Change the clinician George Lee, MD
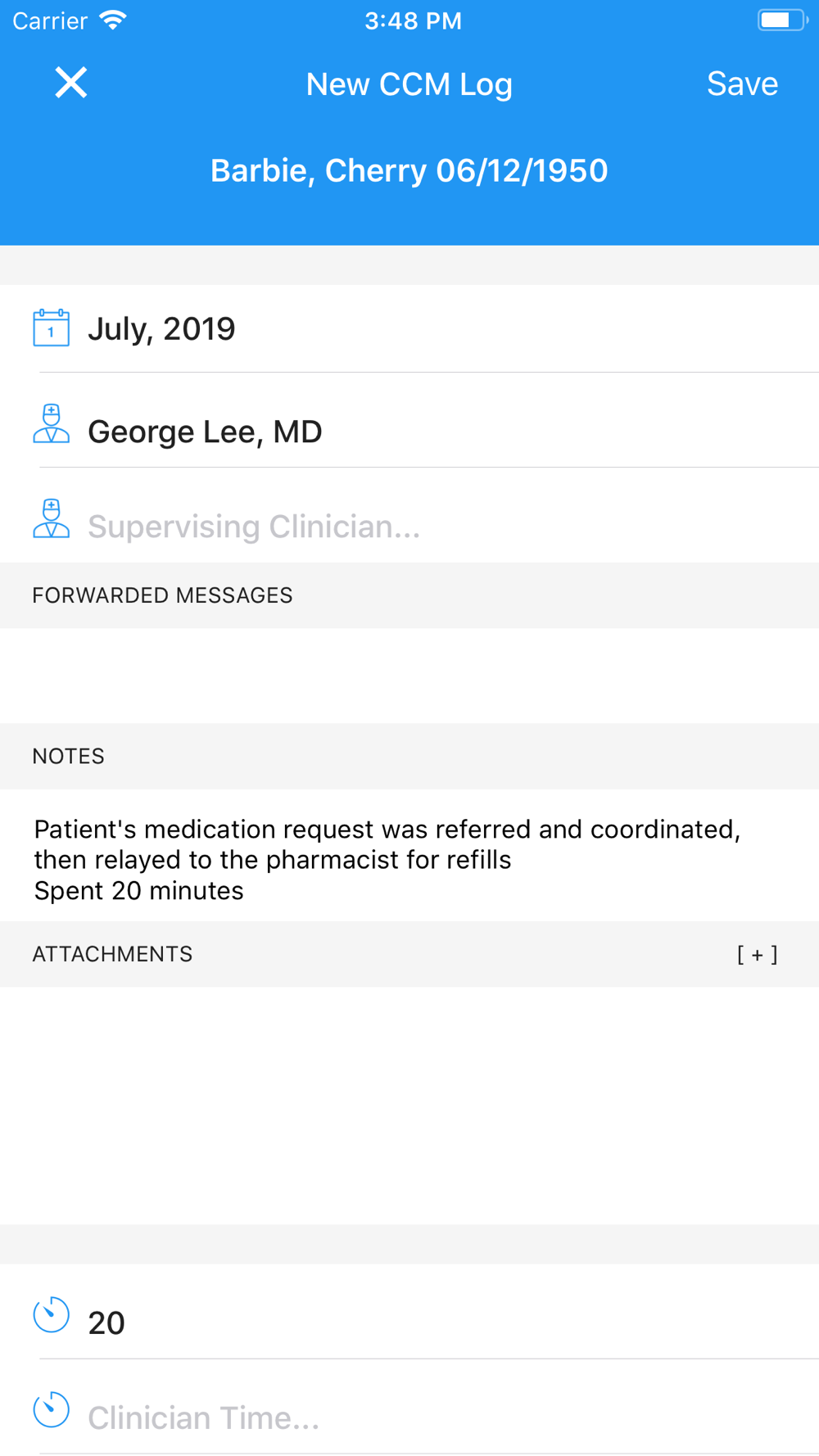Image resolution: width=819 pixels, height=1456 pixels. 205,432
